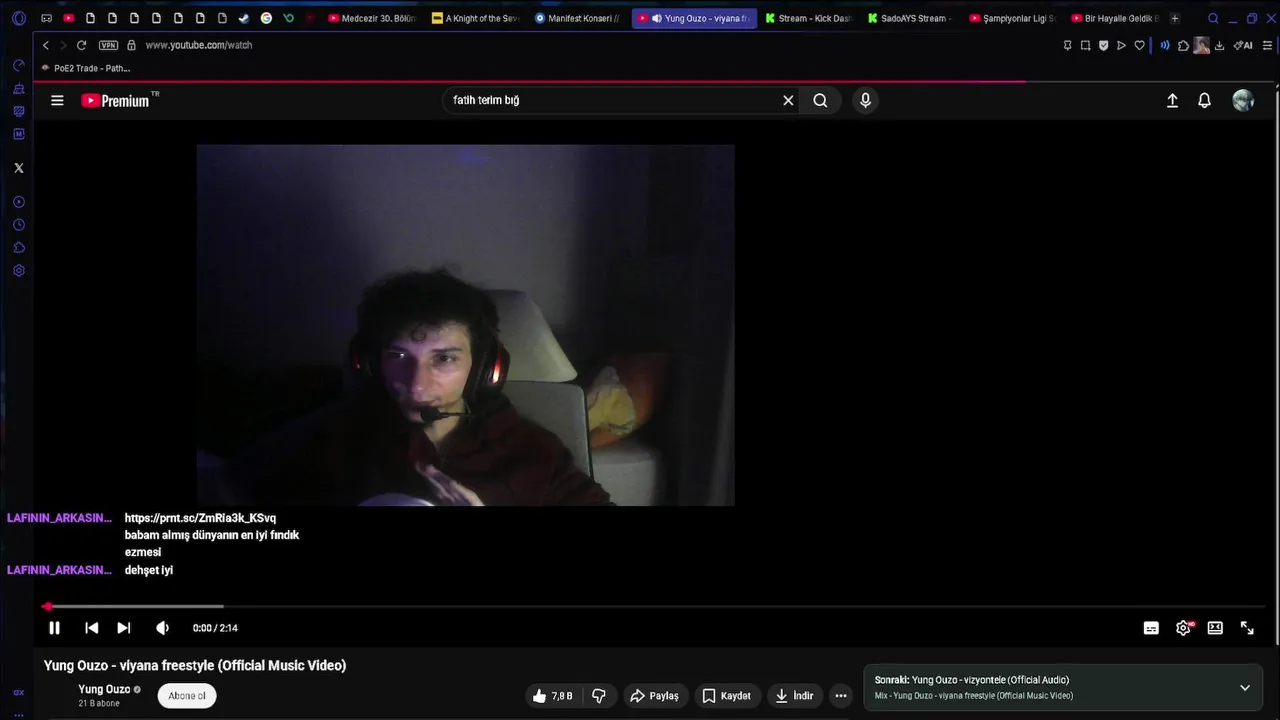Open the YouTube account avatar menu
Screen dimensions: 1280x720
[1243, 100]
